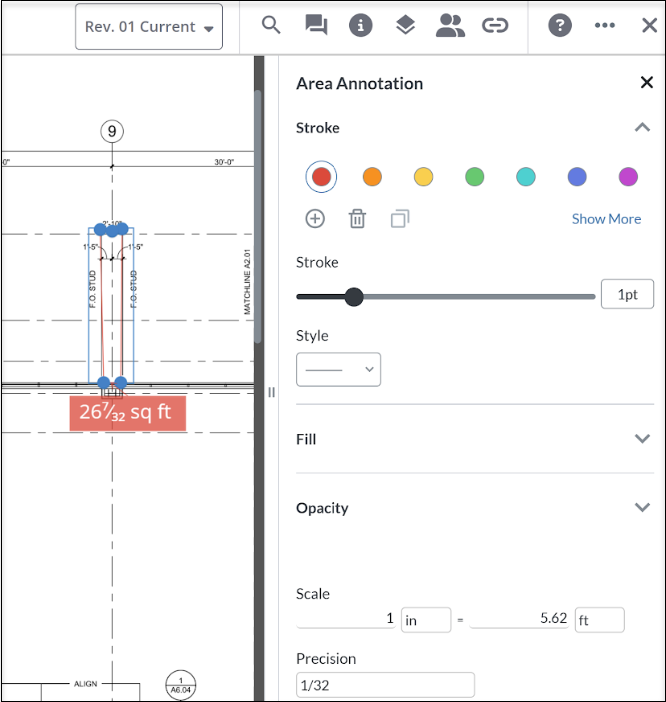Image resolution: width=666 pixels, height=702 pixels.
Task: Open the Precision 1/32 dropdown
Action: tap(385, 685)
